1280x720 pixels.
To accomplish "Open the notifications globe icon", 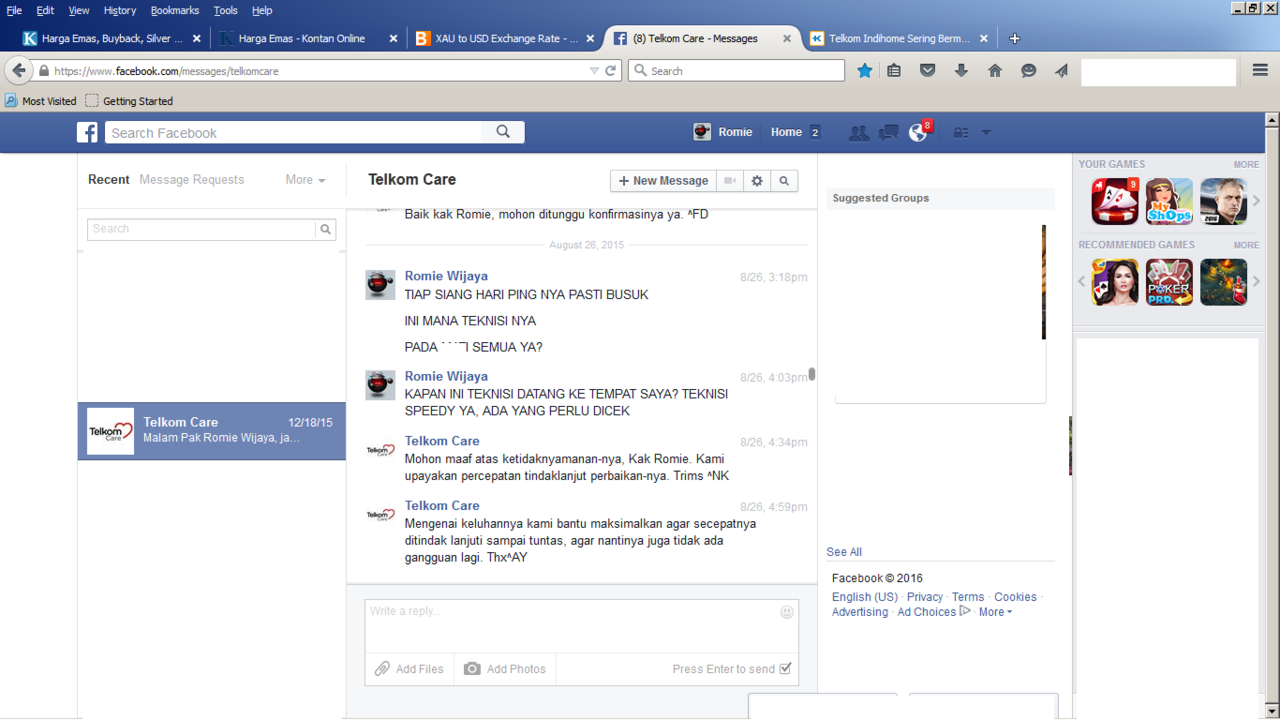I will (x=918, y=132).
